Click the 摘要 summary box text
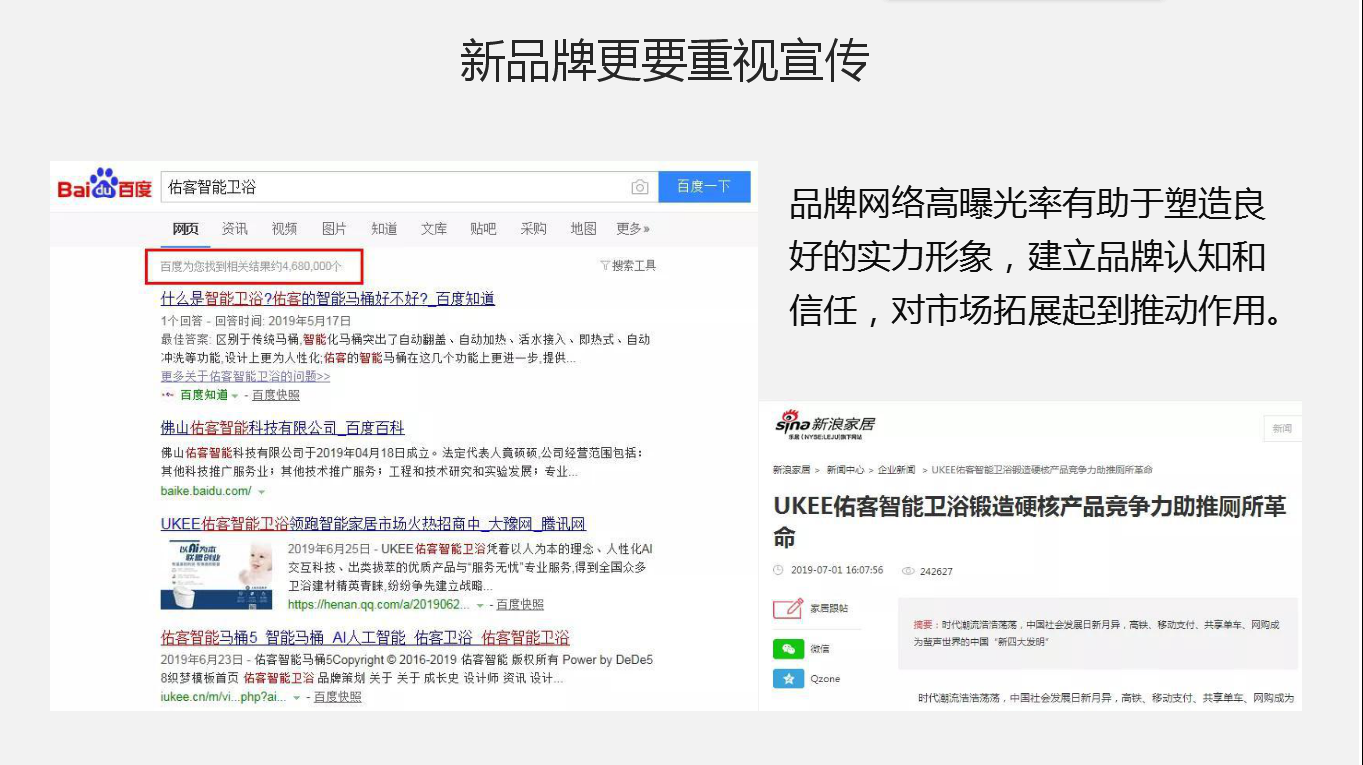This screenshot has width=1363, height=765. tap(1098, 633)
